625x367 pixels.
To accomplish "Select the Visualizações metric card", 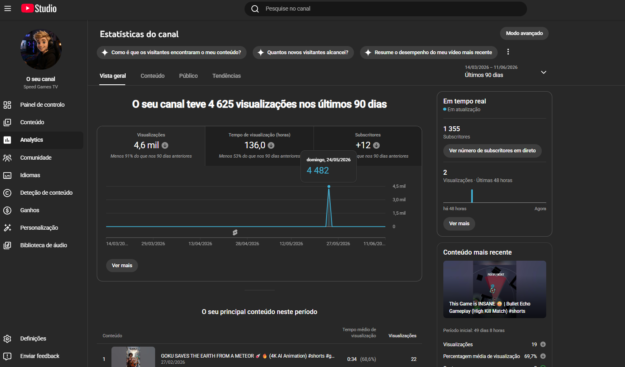I will coord(151,146).
